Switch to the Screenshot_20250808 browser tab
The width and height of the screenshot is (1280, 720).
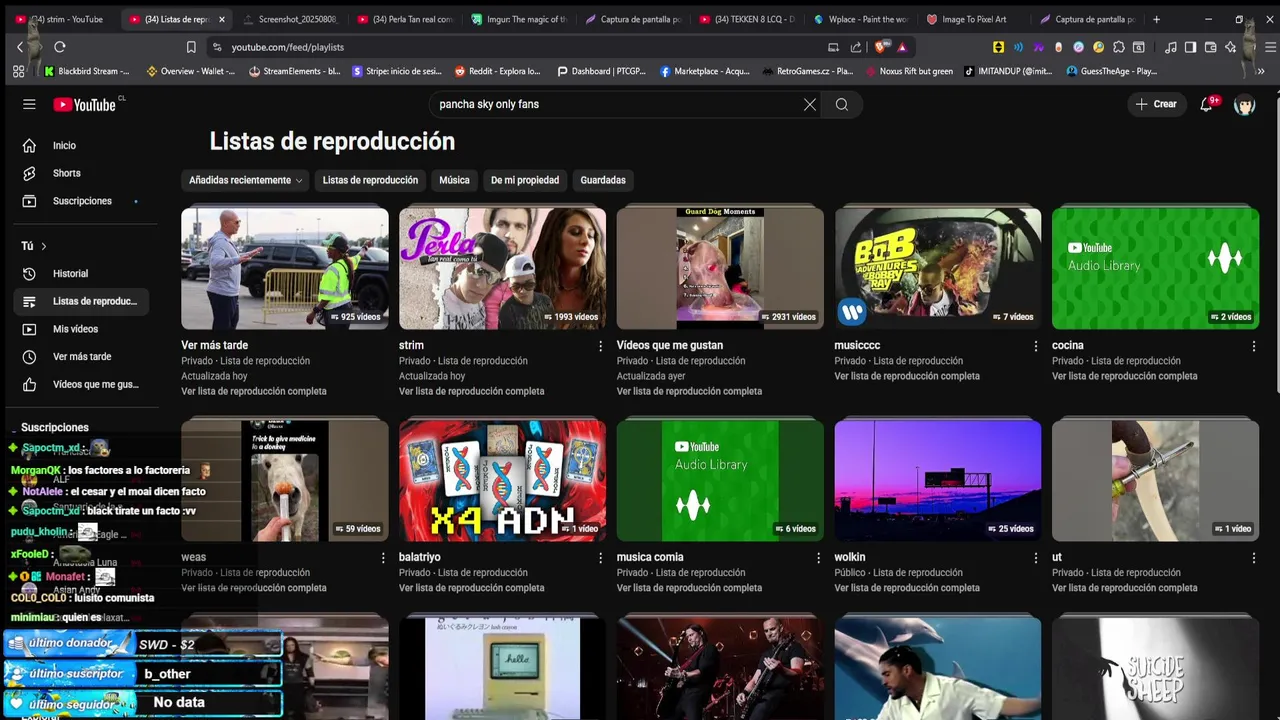point(290,19)
